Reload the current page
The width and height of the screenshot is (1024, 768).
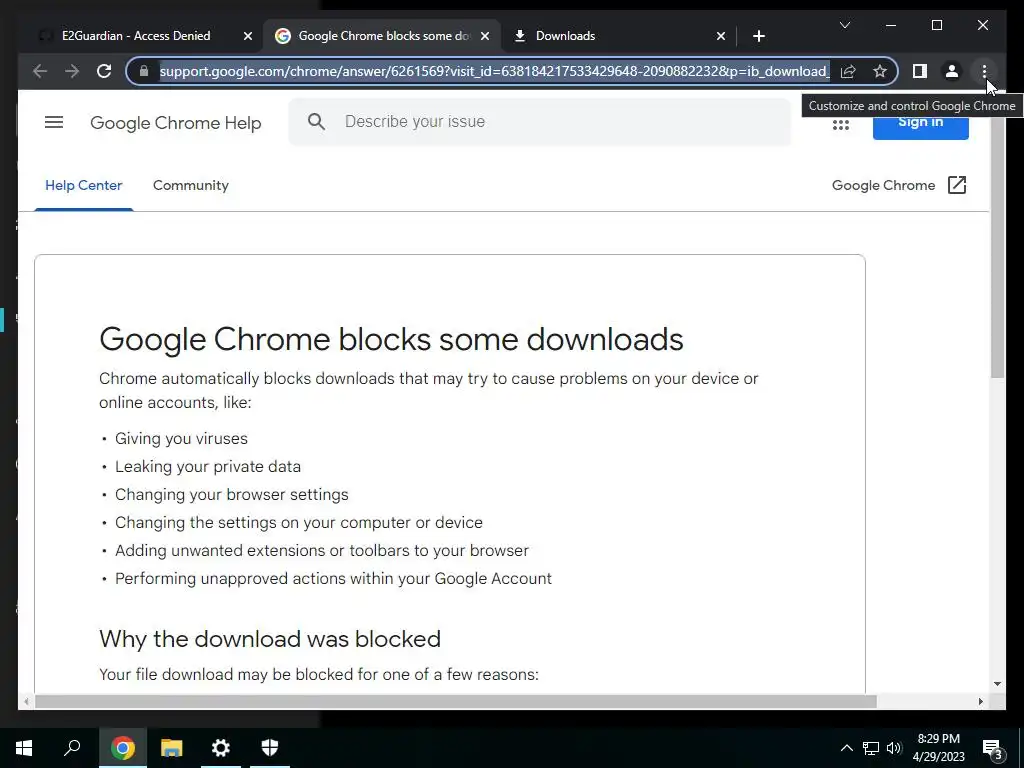pyautogui.click(x=104, y=71)
